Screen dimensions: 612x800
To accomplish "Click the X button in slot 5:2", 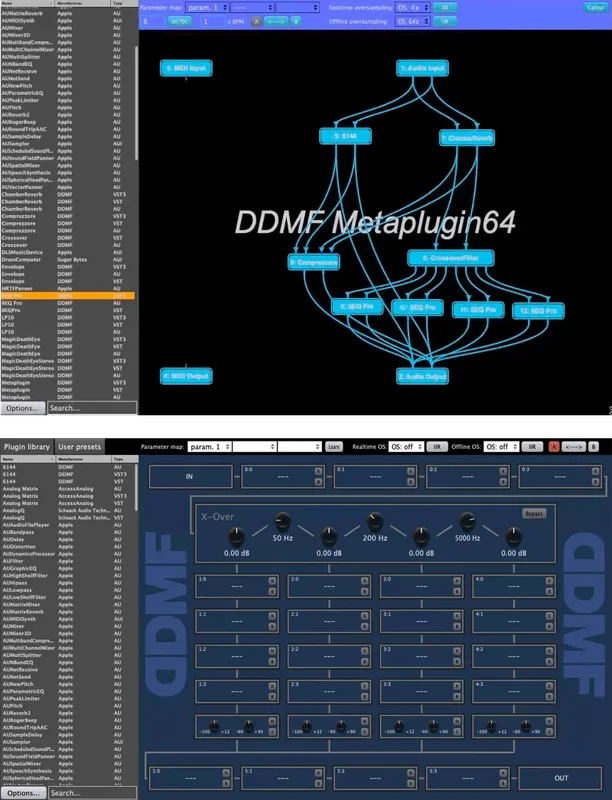I will 411,773.
